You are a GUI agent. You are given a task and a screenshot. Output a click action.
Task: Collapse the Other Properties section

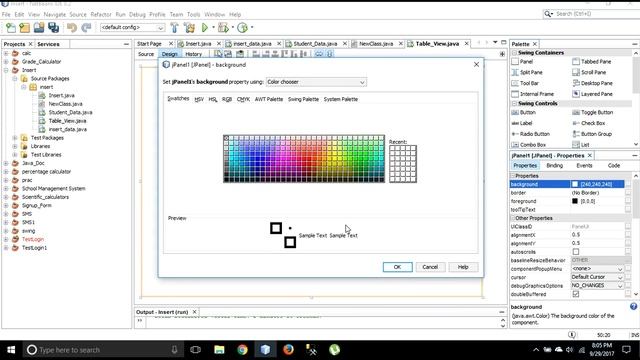pos(512,218)
